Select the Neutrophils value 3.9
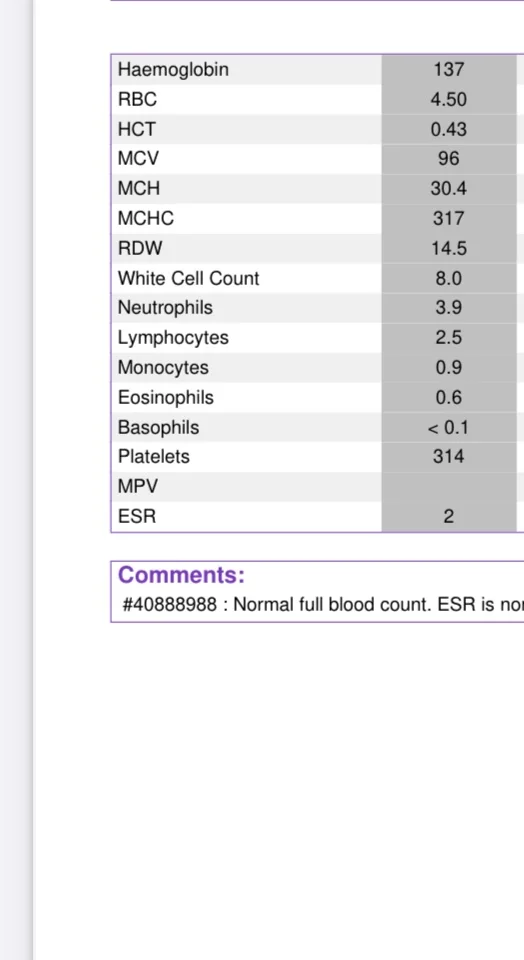Image resolution: width=524 pixels, height=960 pixels. pyautogui.click(x=448, y=307)
